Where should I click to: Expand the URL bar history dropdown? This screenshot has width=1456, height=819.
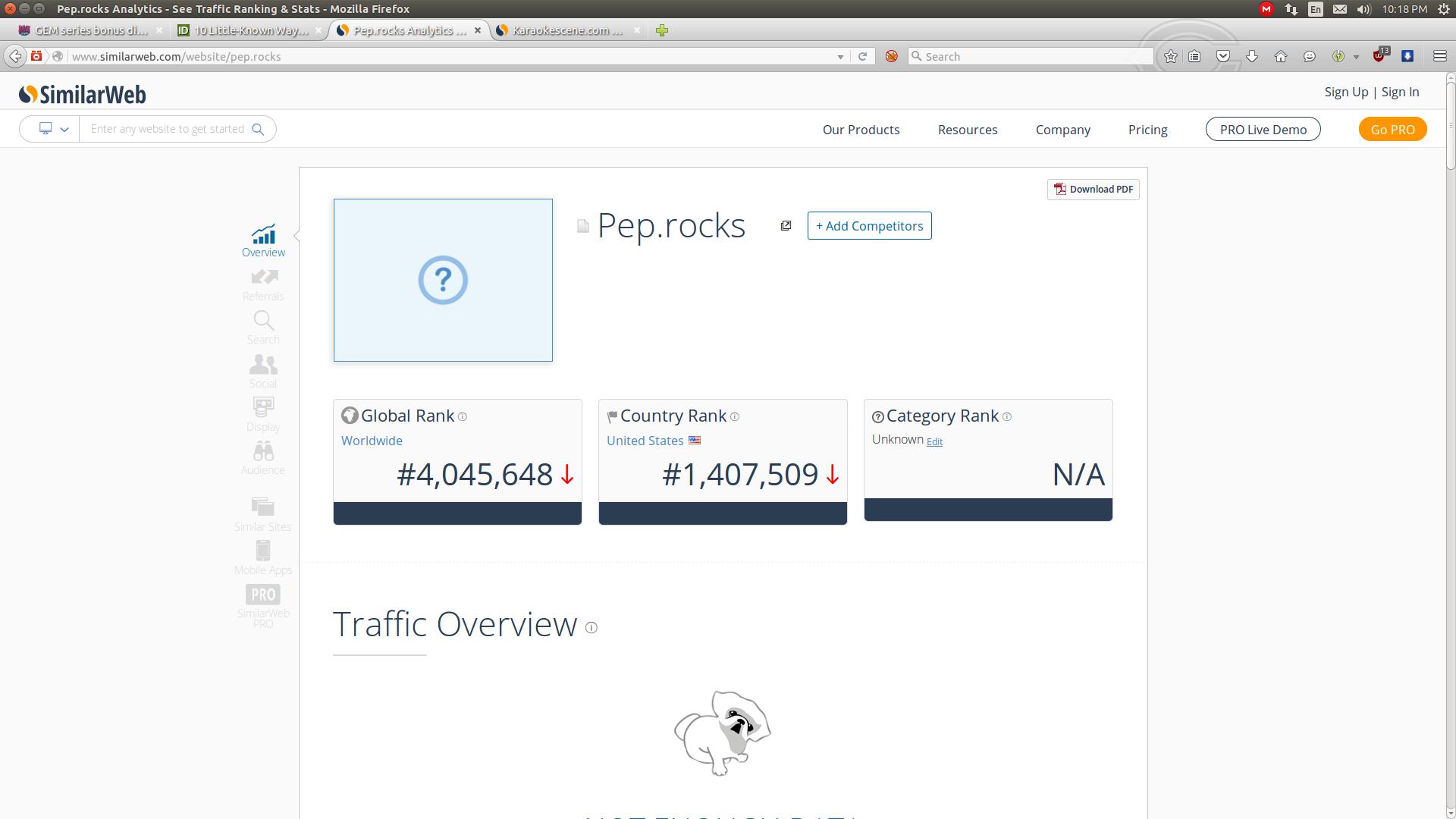click(x=840, y=57)
